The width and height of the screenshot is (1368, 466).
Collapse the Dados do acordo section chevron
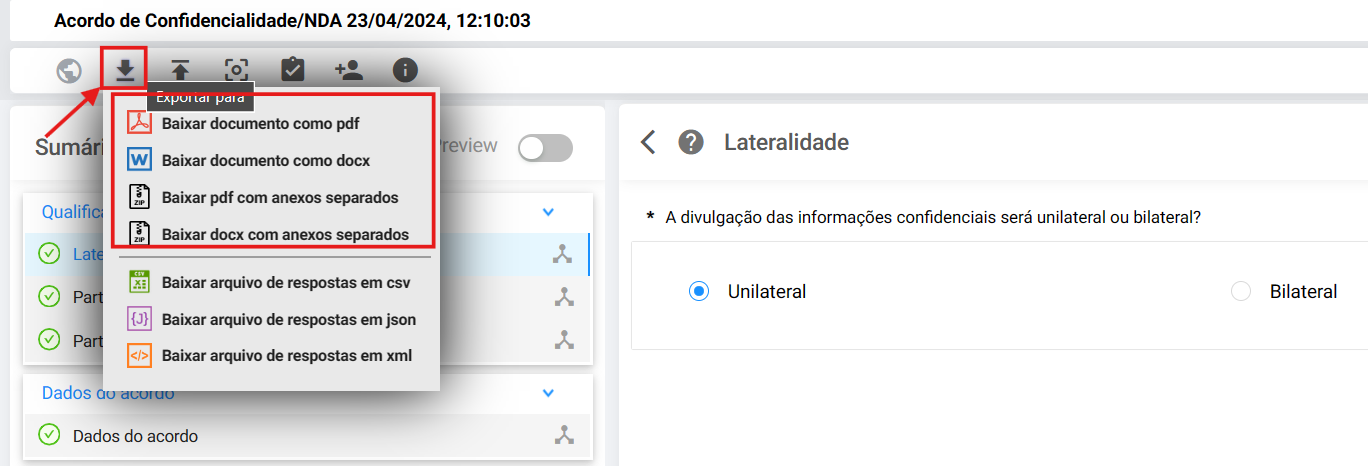(x=548, y=393)
